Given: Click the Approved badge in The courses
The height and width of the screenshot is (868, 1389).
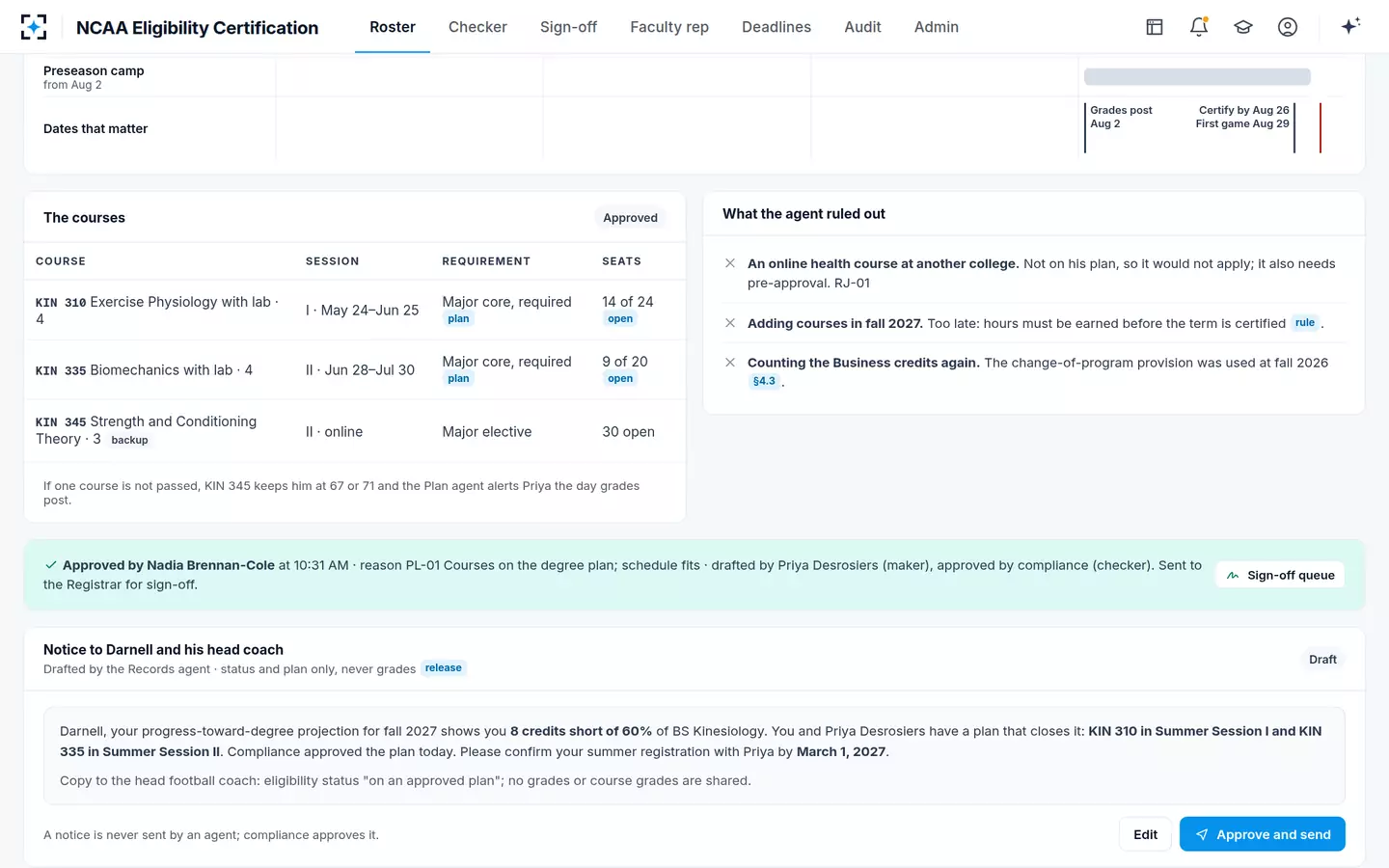Looking at the screenshot, I should 631,218.
